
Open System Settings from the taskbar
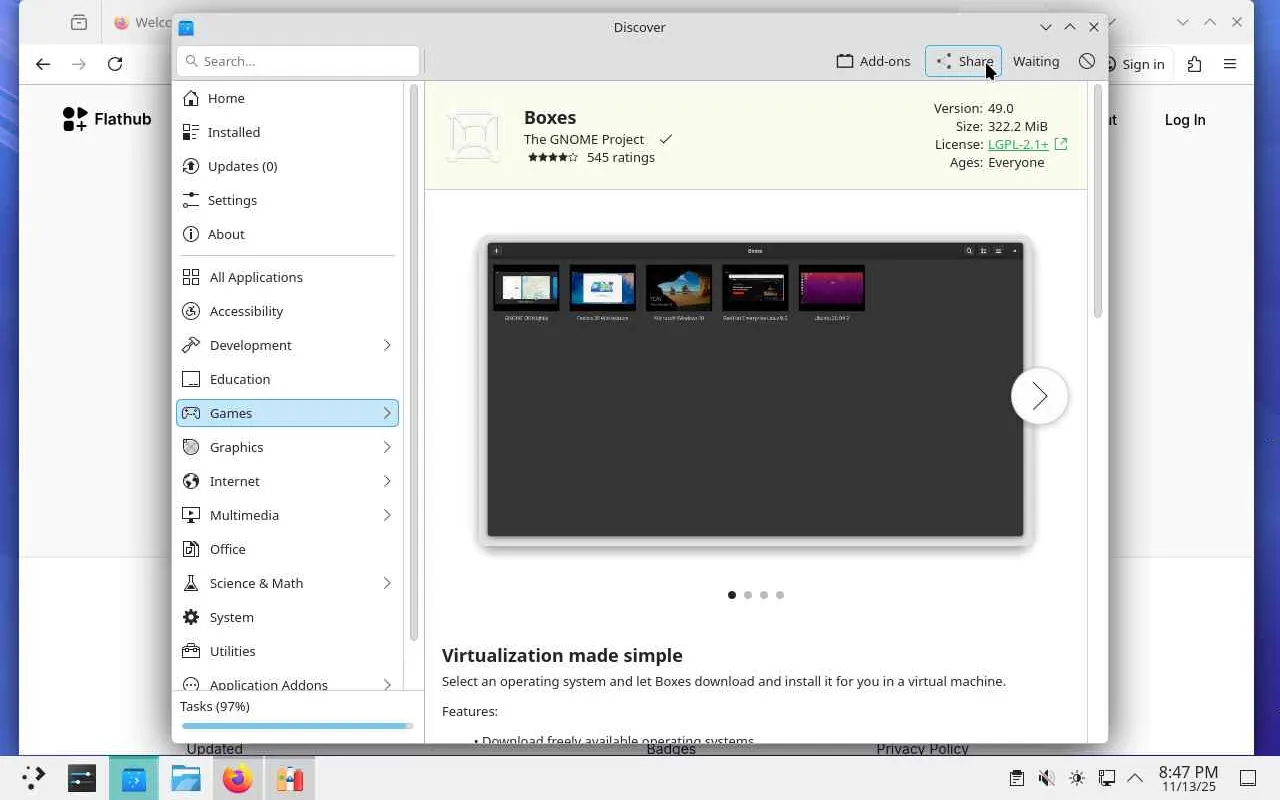[x=82, y=778]
